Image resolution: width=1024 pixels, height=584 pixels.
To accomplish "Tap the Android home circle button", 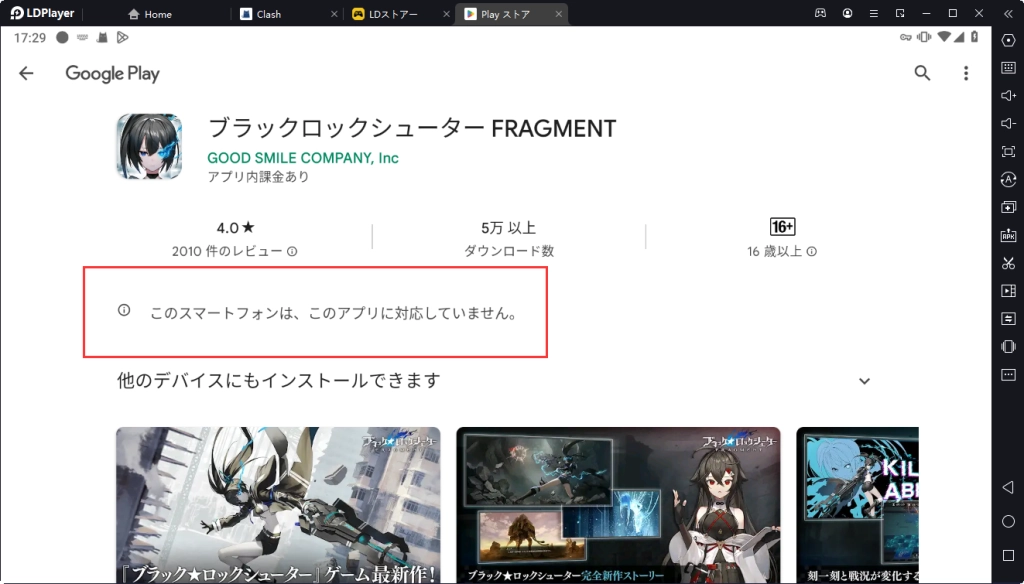I will point(1008,521).
